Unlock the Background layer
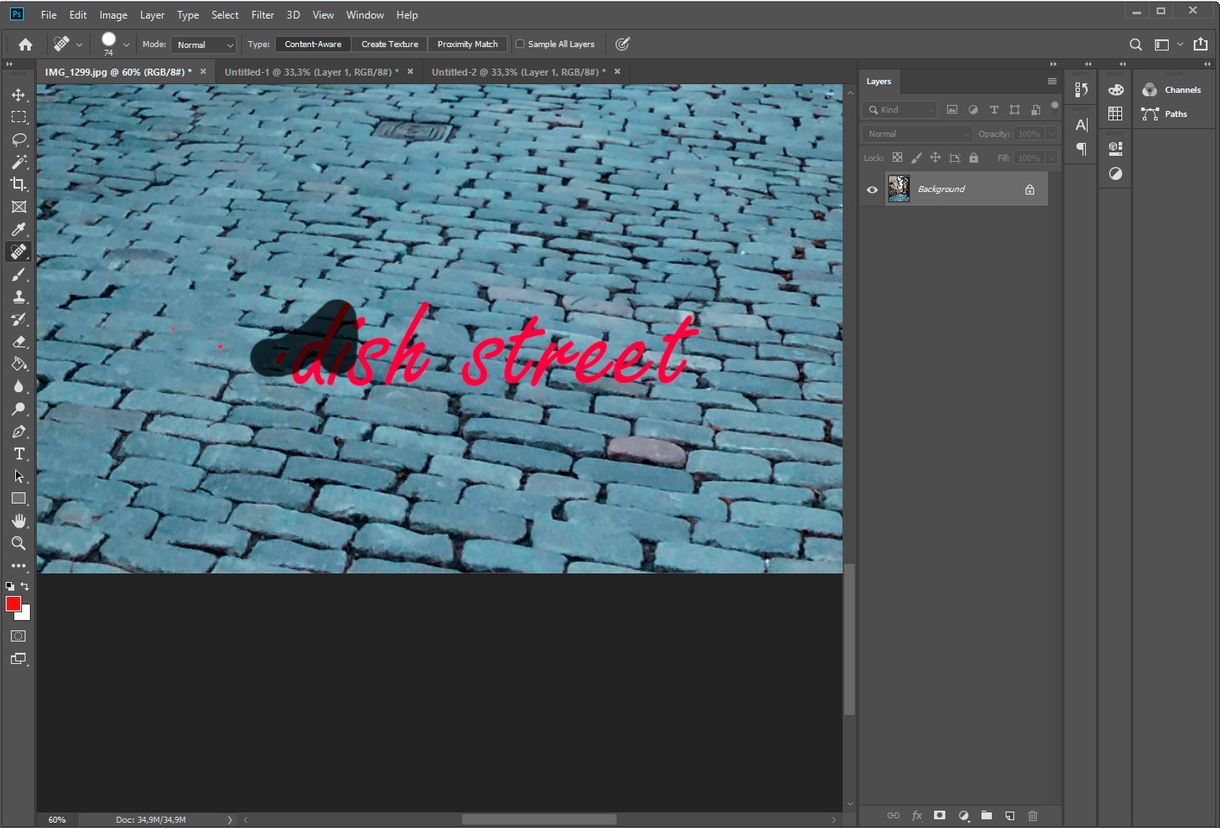This screenshot has height=828, width=1220. click(x=1029, y=189)
